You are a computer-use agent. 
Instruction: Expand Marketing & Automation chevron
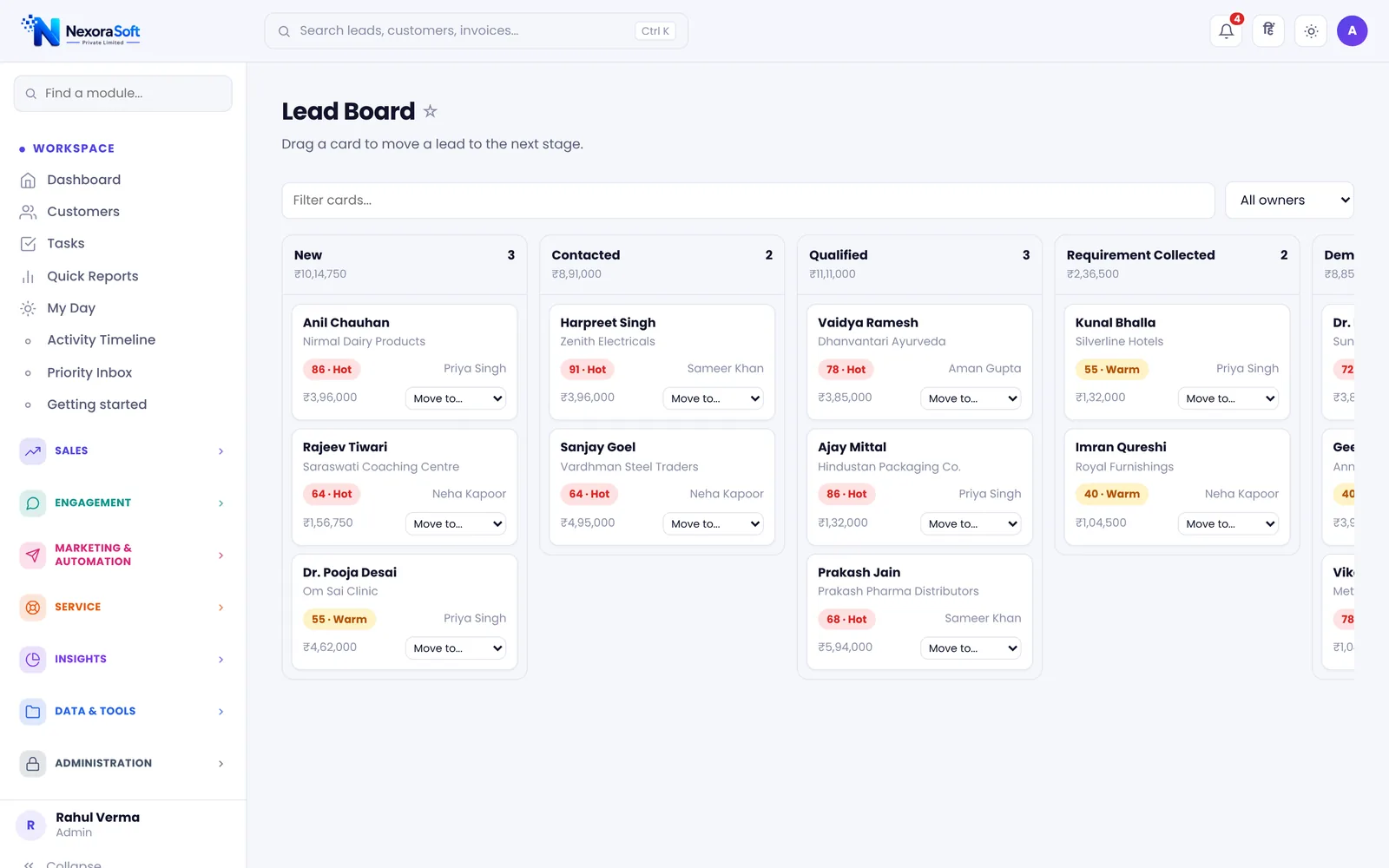coord(221,556)
